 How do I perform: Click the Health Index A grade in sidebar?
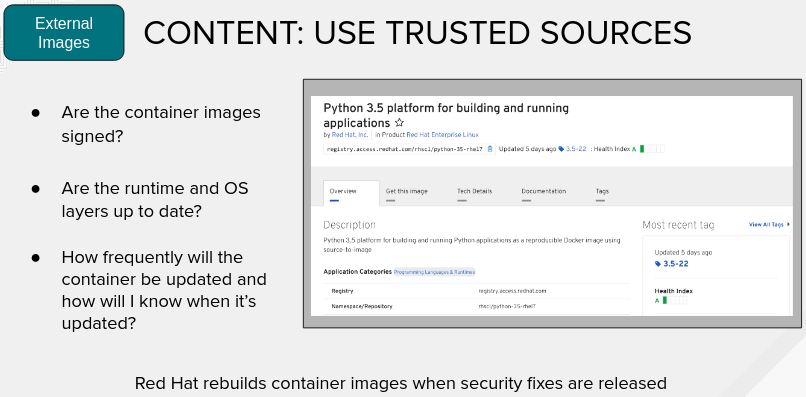(657, 300)
